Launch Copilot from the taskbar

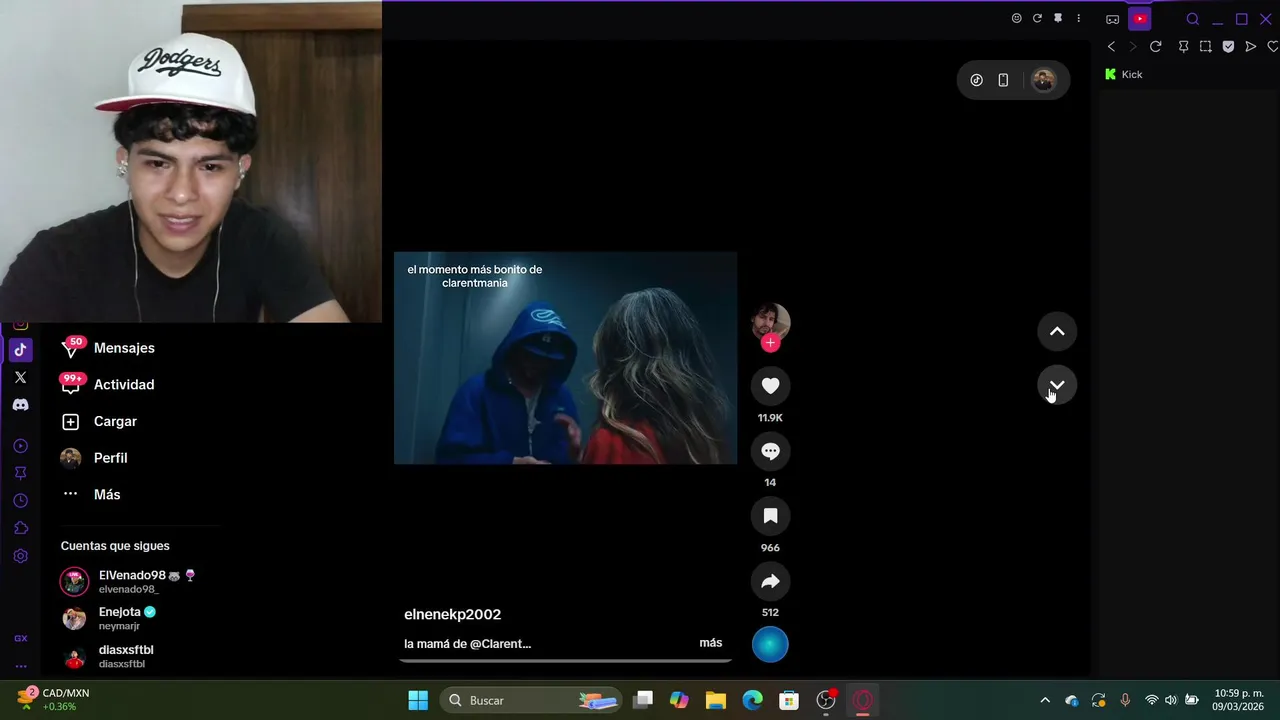[679, 700]
